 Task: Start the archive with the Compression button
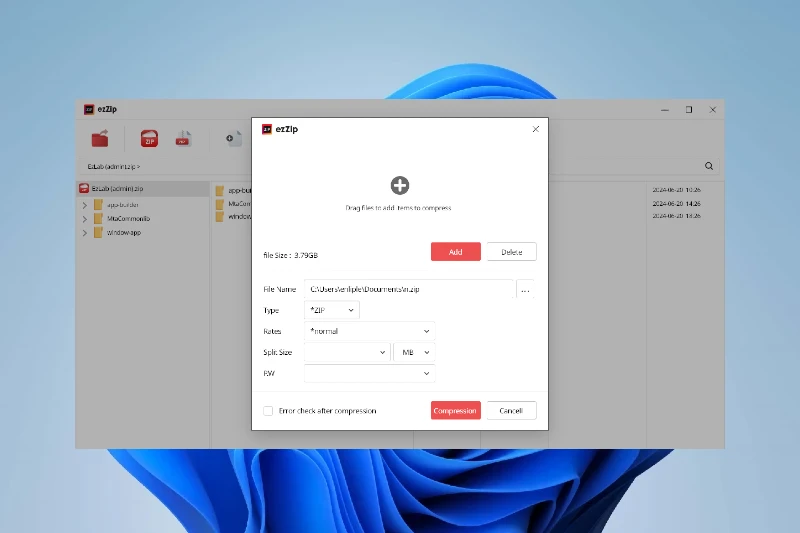[455, 411]
